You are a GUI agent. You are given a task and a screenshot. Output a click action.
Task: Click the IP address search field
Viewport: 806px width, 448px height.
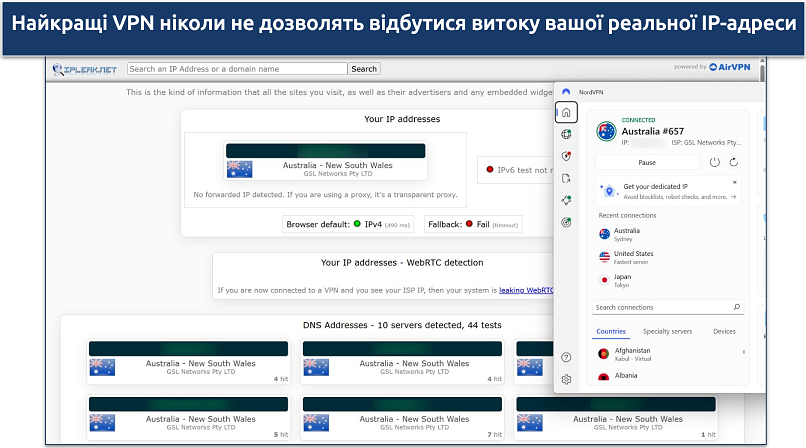[237, 69]
